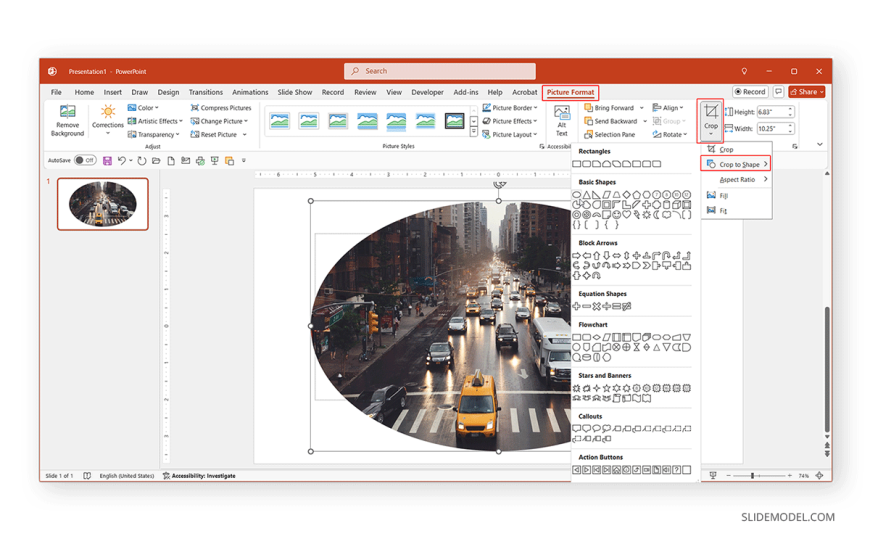Choose the plus sign under Equation Shapes

pyautogui.click(x=576, y=306)
